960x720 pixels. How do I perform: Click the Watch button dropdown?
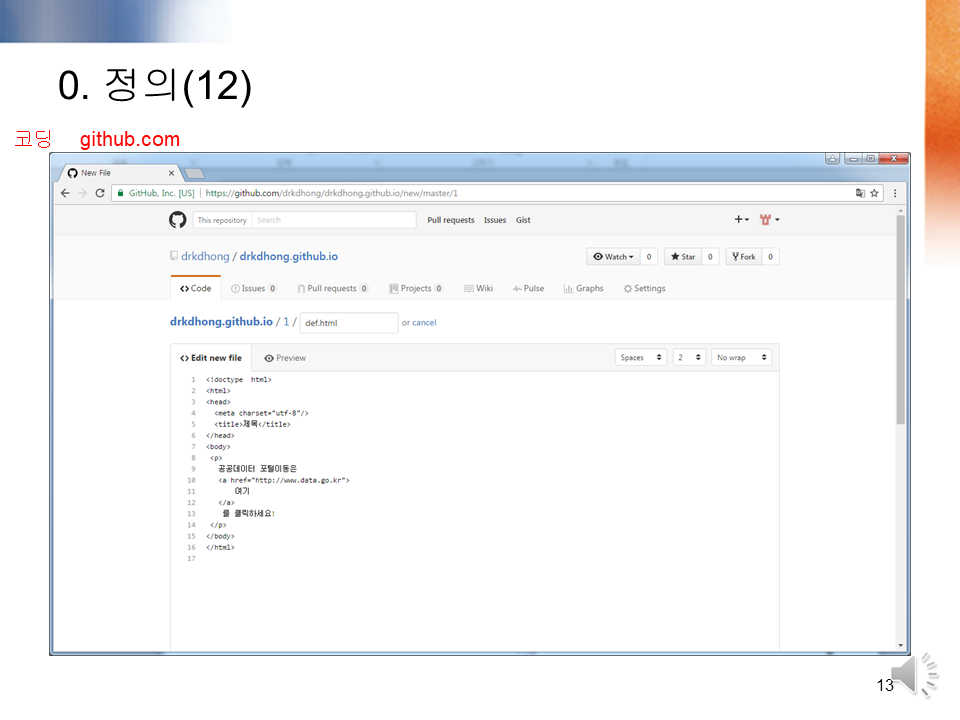coord(614,257)
